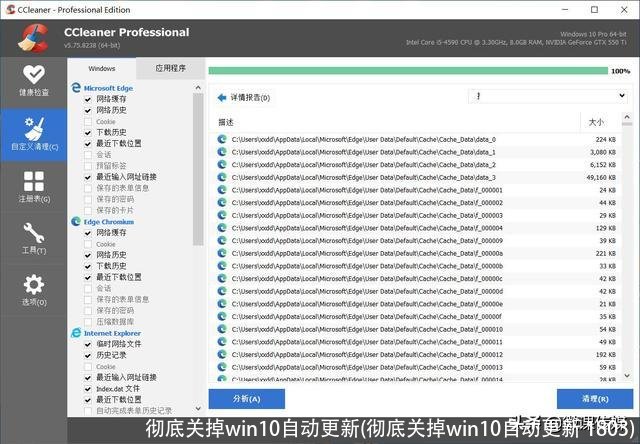
Task: Select the Custom Clean broom icon
Action: (34, 129)
